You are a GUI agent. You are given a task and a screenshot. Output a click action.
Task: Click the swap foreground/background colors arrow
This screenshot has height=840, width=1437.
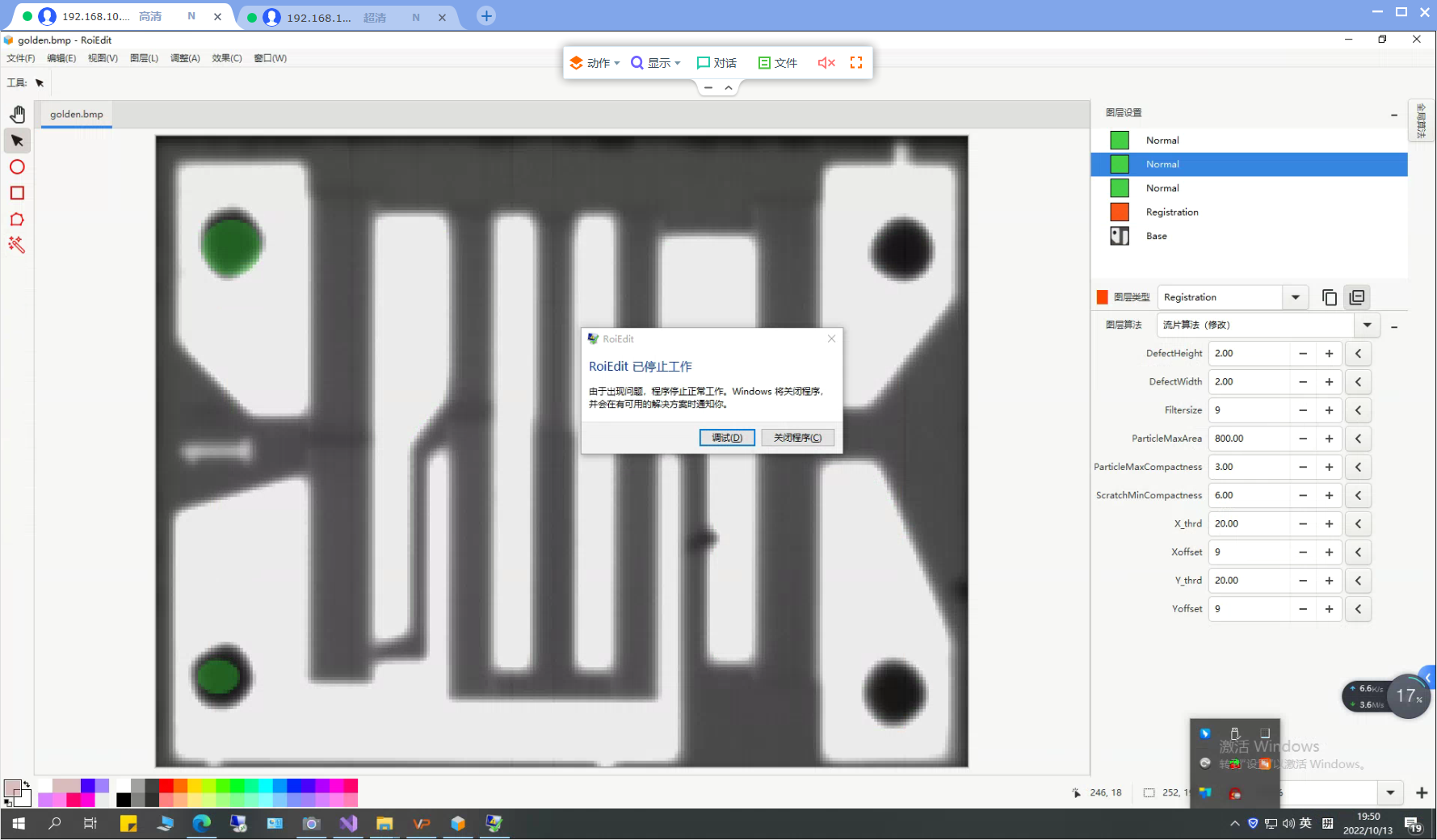point(27,784)
